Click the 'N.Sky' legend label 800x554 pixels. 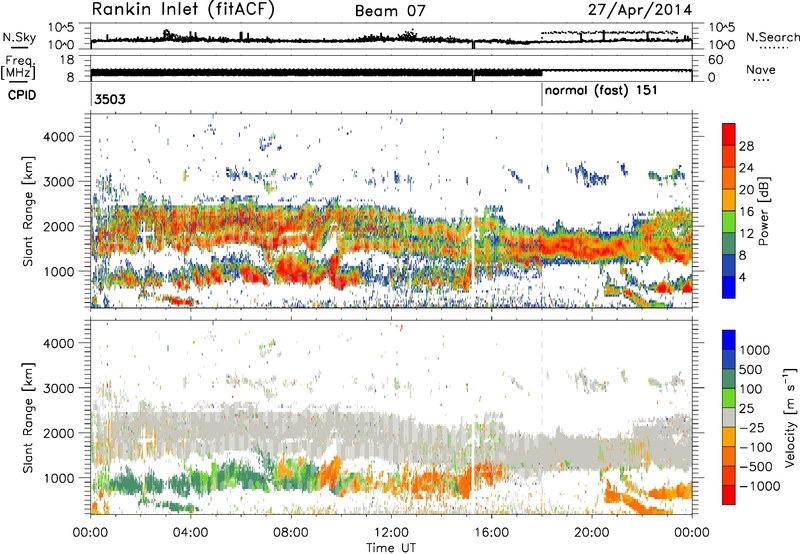click(x=19, y=37)
